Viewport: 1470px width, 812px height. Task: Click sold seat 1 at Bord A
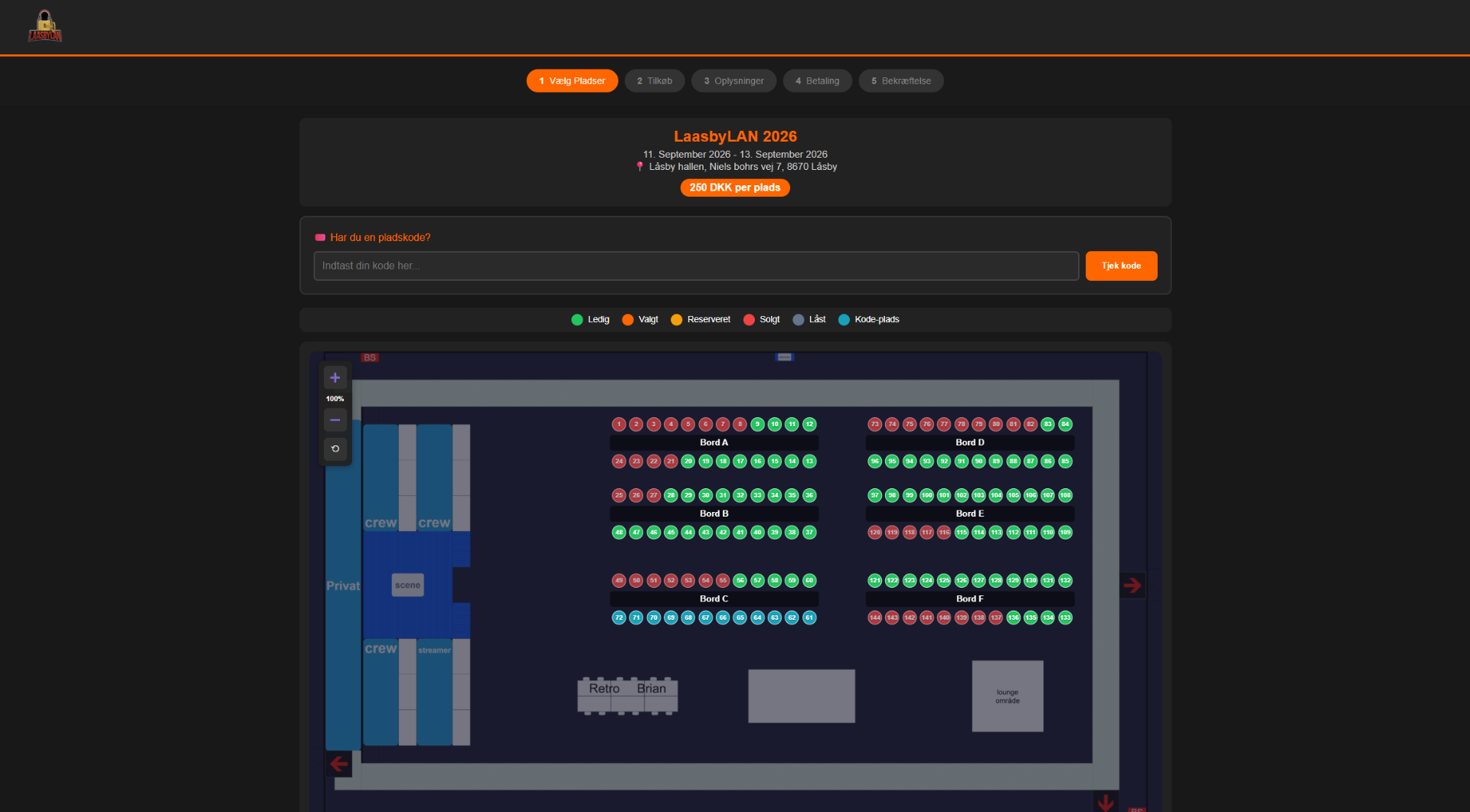[619, 424]
